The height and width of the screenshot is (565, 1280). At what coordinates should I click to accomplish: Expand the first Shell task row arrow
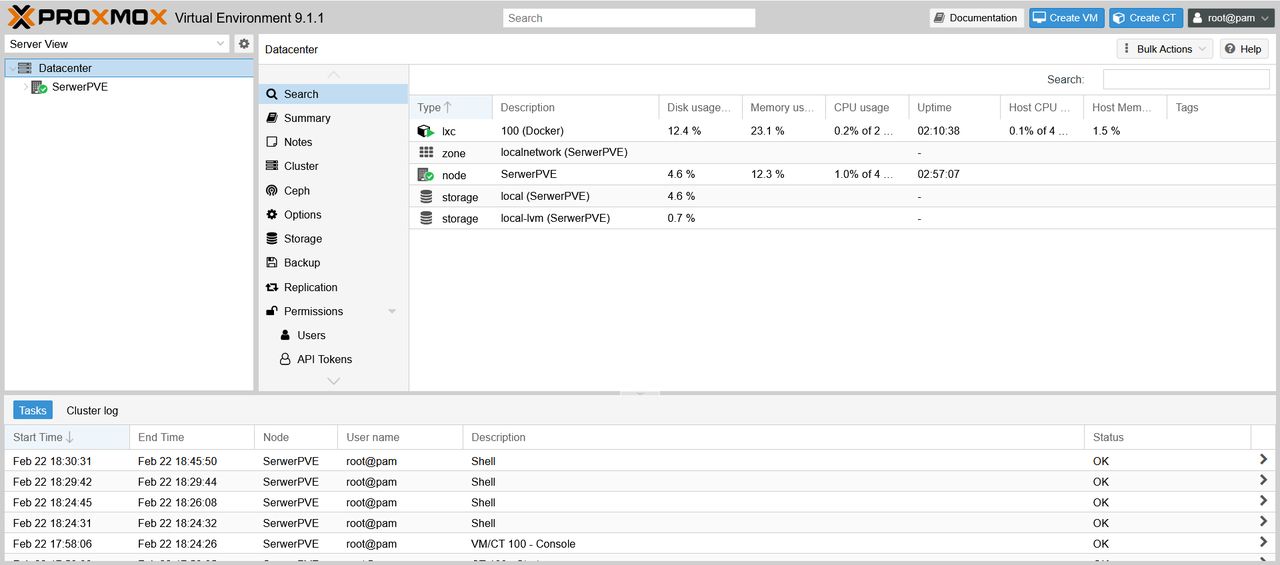(x=1264, y=461)
